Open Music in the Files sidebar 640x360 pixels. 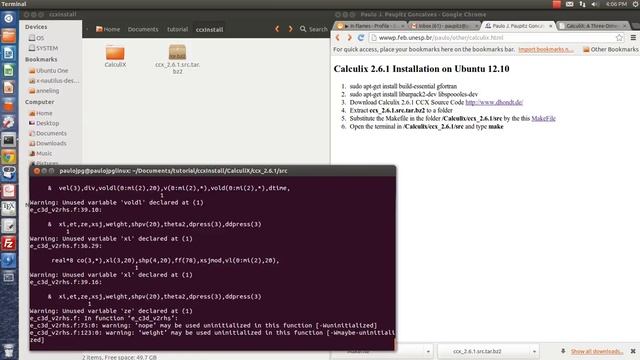click(x=40, y=153)
